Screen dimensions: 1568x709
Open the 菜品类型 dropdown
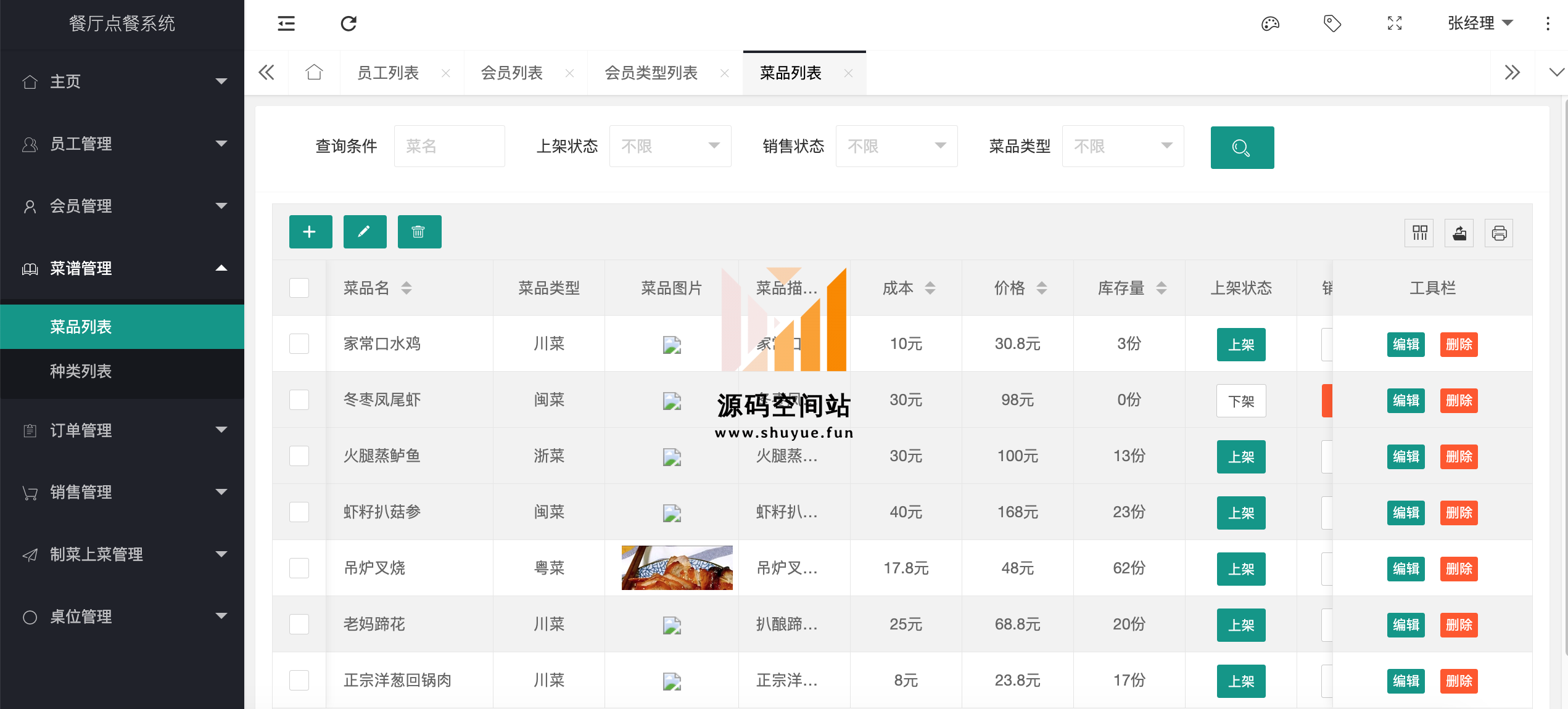click(x=1123, y=146)
